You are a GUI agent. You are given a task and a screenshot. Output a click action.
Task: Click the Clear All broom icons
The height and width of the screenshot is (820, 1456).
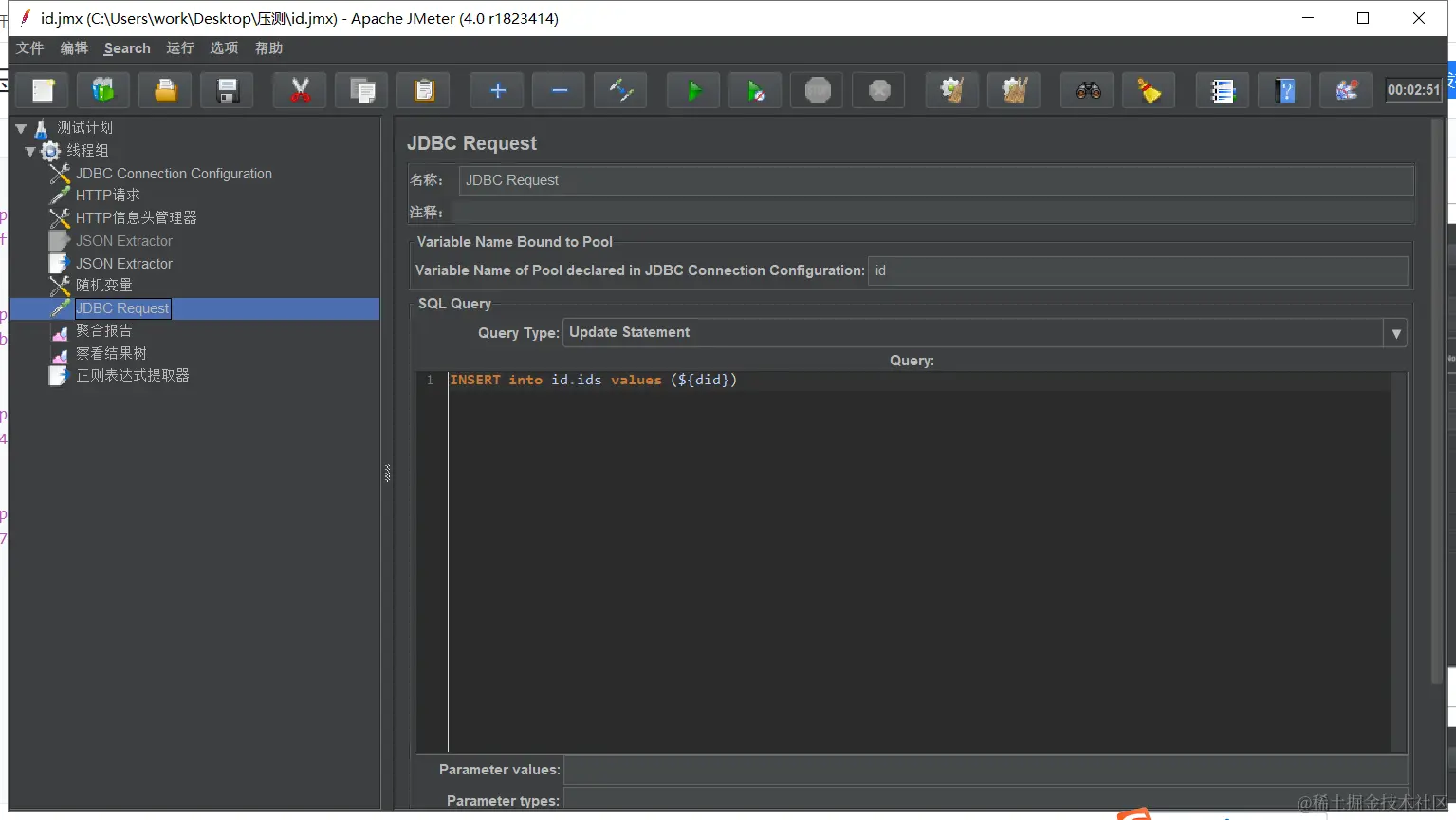click(1014, 91)
